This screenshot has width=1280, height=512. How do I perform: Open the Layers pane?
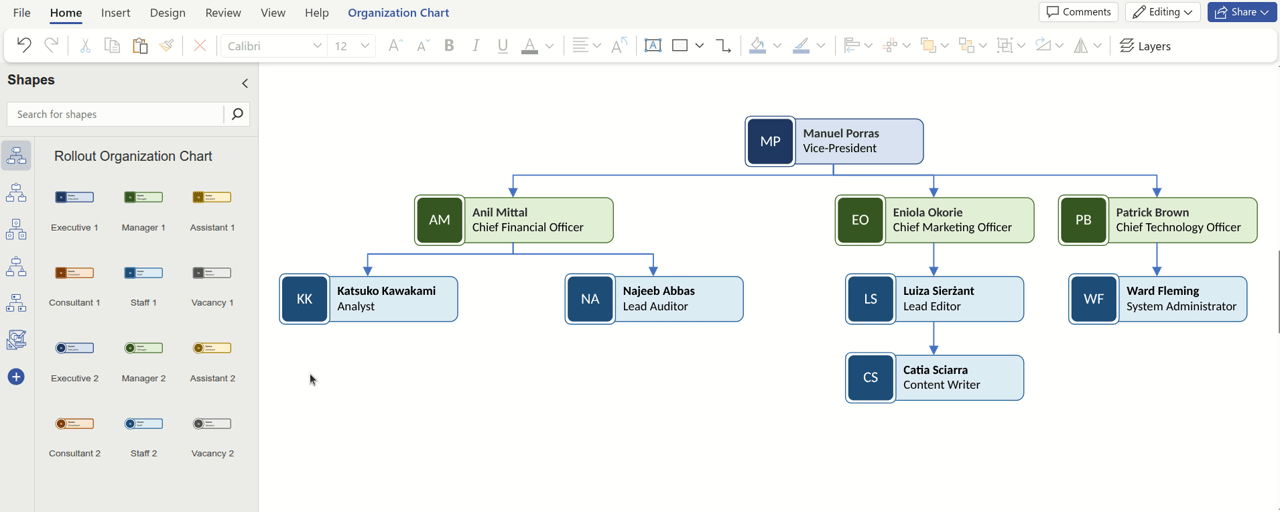point(1145,46)
